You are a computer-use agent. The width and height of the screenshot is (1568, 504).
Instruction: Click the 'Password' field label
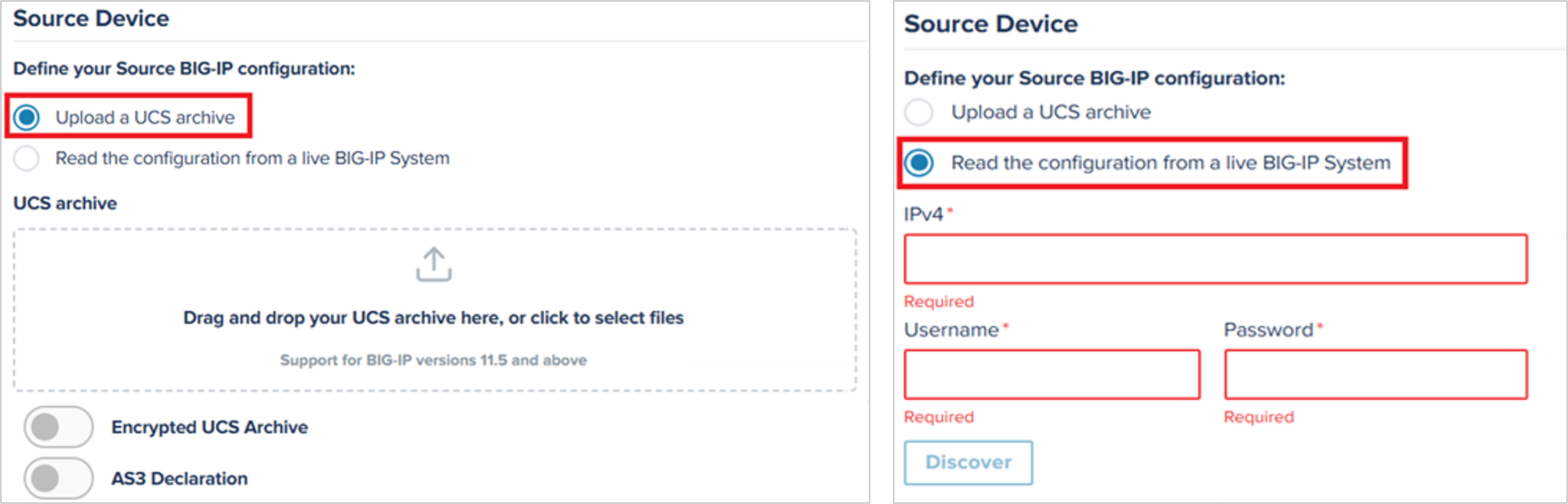[x=1268, y=330]
